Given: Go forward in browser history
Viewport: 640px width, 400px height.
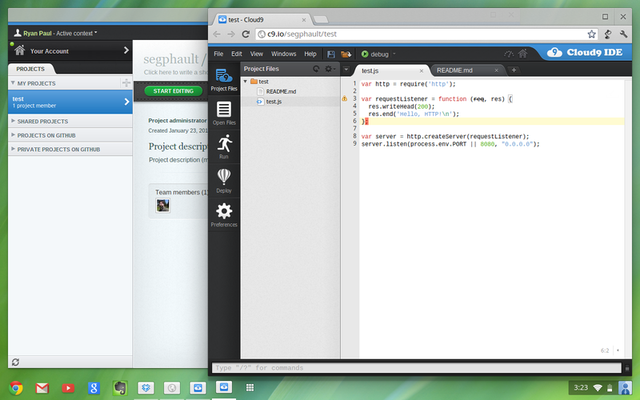Looking at the screenshot, I should tap(231, 34).
